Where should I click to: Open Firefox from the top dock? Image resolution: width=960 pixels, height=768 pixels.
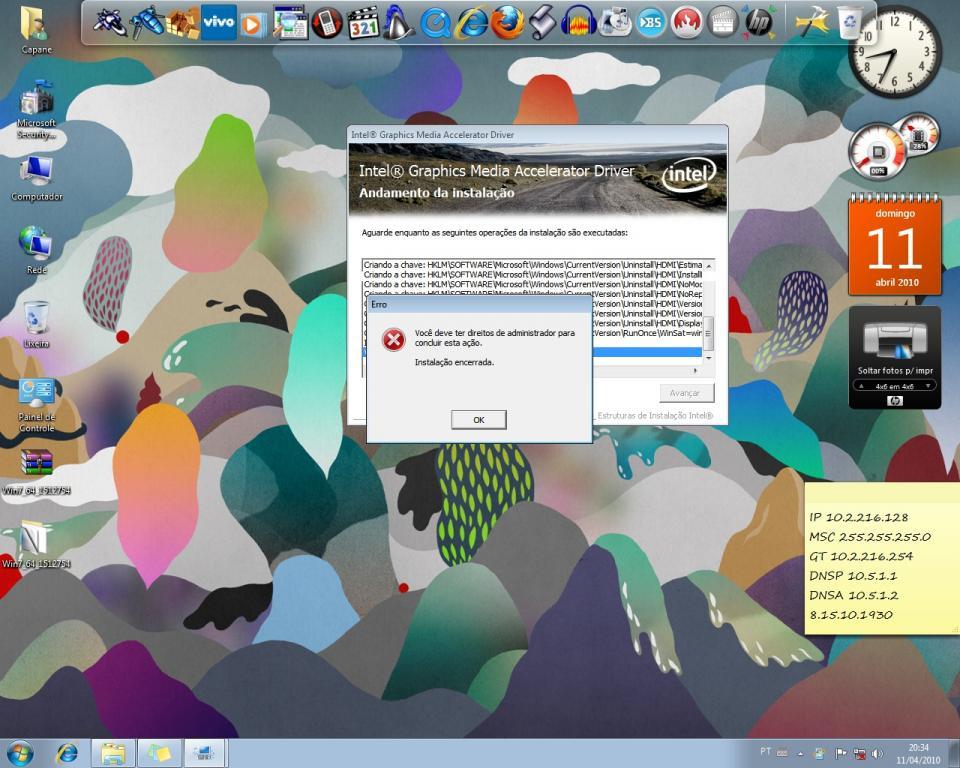click(507, 22)
